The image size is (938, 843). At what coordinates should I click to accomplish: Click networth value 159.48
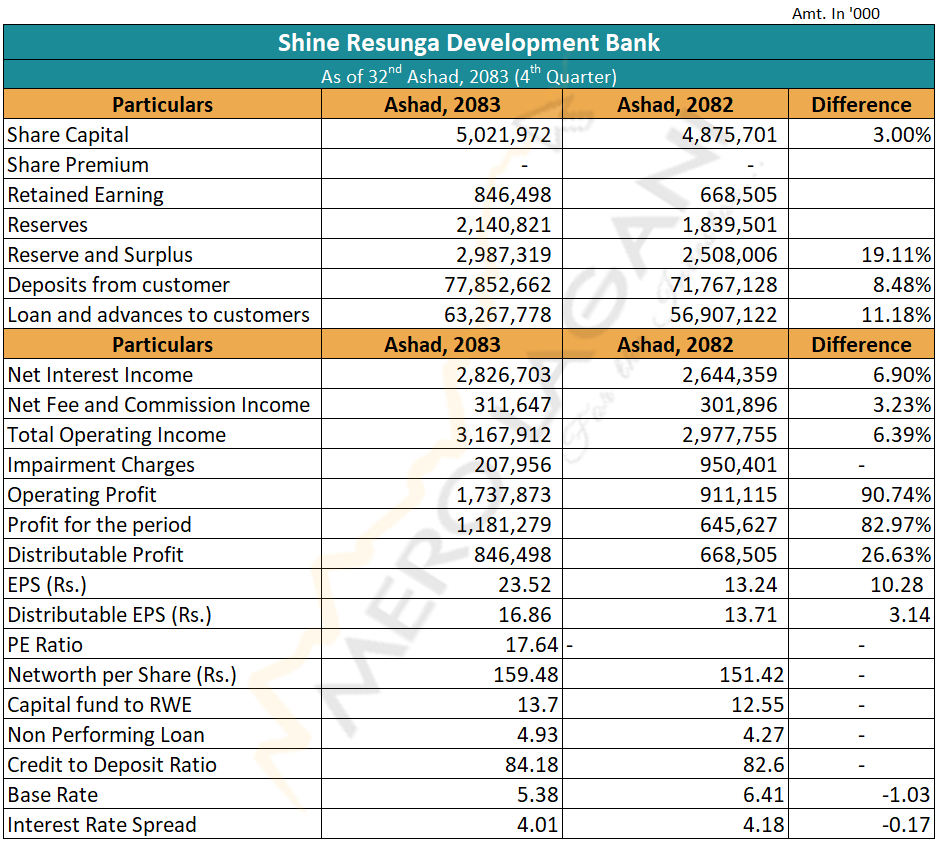(x=525, y=674)
